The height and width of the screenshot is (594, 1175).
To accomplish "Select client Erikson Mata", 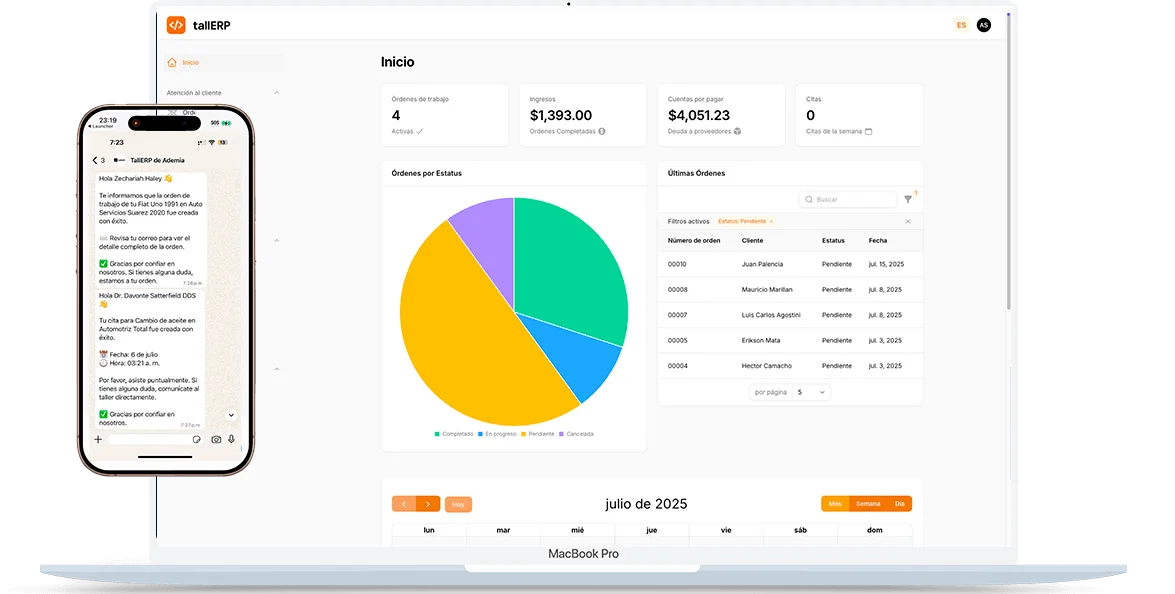I will click(x=761, y=341).
